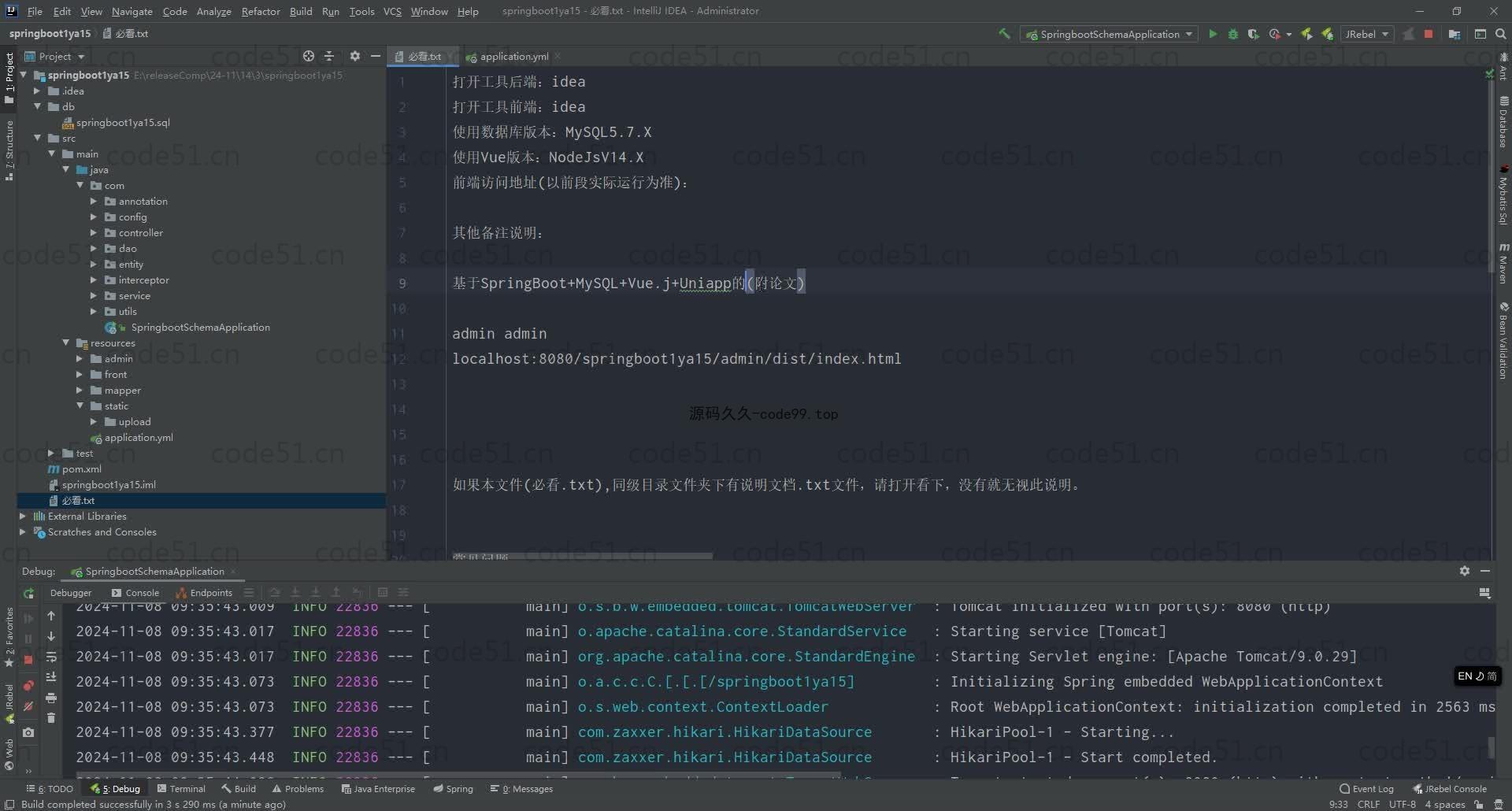Hide the Project tool window
Screen dimensions: 1512x811
376,56
